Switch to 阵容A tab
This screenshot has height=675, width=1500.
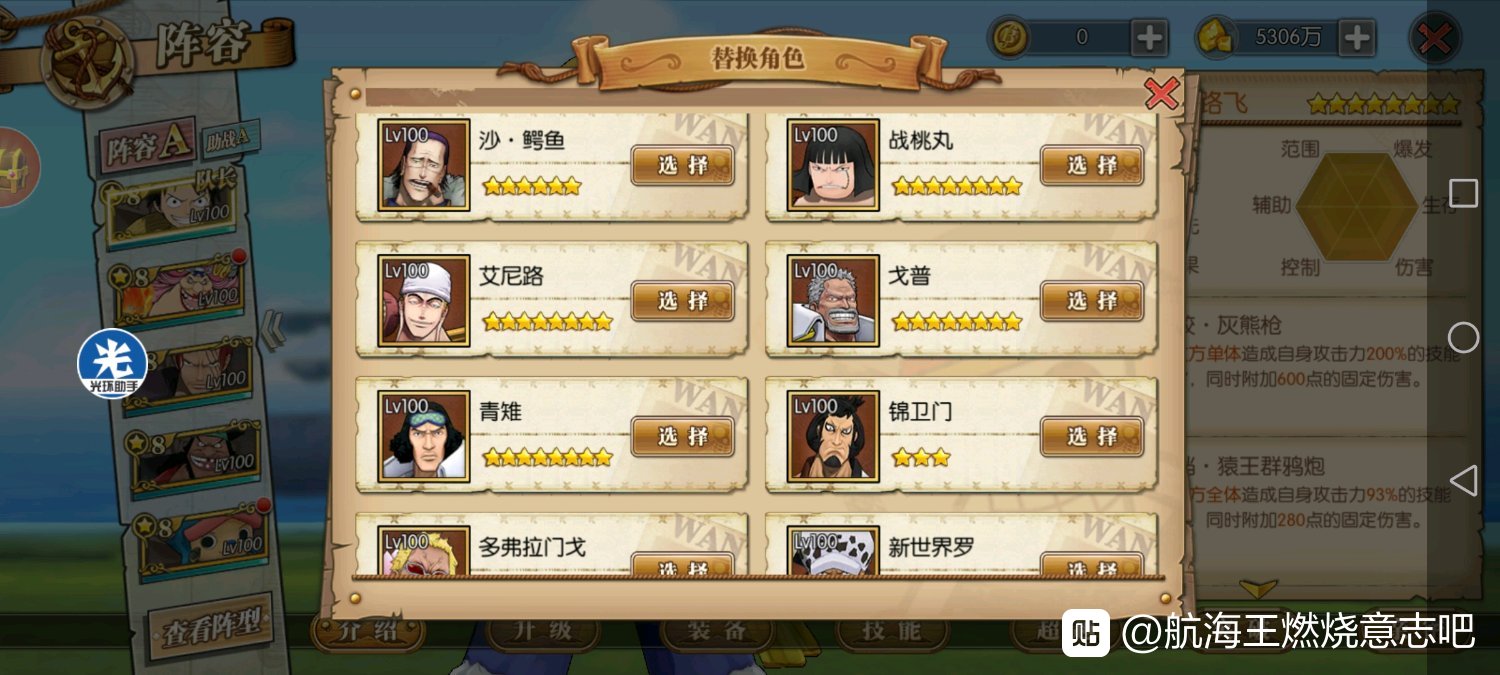[149, 147]
